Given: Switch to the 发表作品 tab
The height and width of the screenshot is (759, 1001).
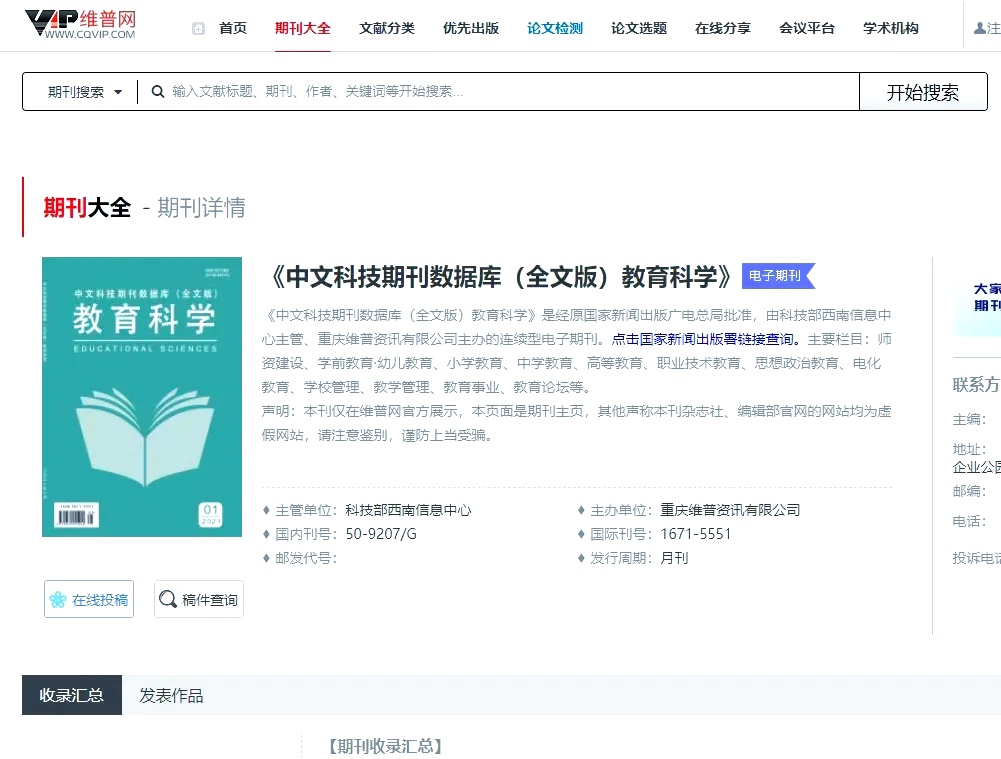Looking at the screenshot, I should pyautogui.click(x=171, y=695).
